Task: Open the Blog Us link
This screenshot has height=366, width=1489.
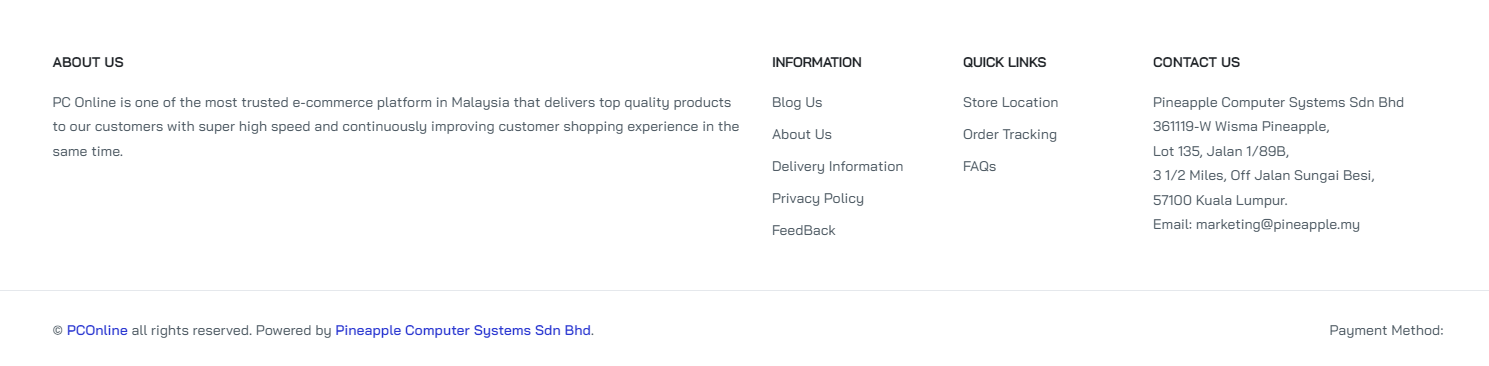Action: (x=797, y=102)
